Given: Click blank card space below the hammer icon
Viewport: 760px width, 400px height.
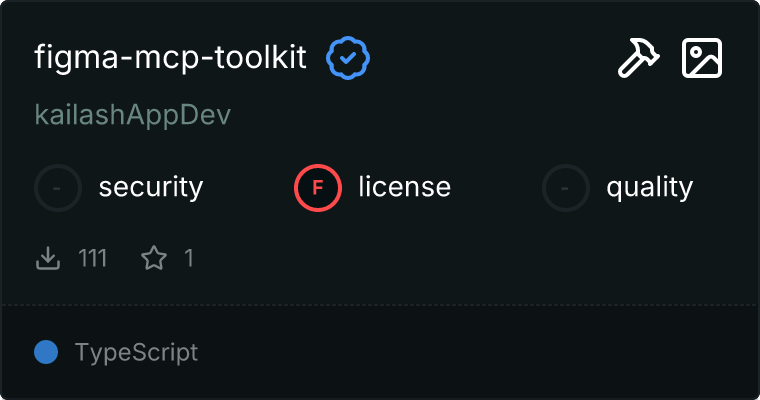Looking at the screenshot, I should pyautogui.click(x=635, y=120).
